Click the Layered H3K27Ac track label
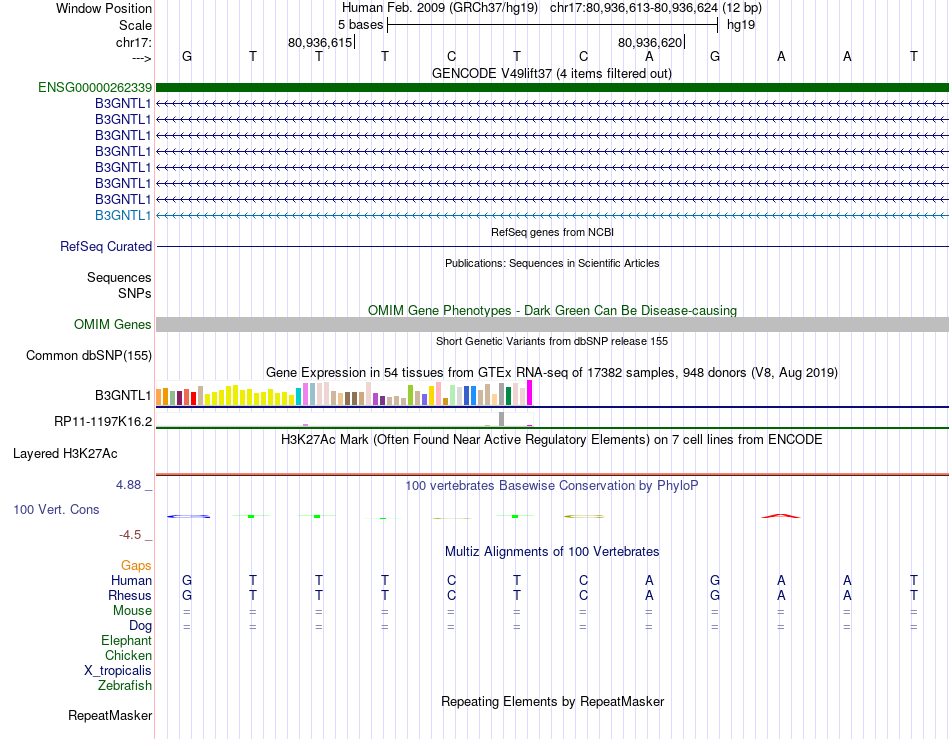Viewport: 950px width, 739px height. [65, 454]
